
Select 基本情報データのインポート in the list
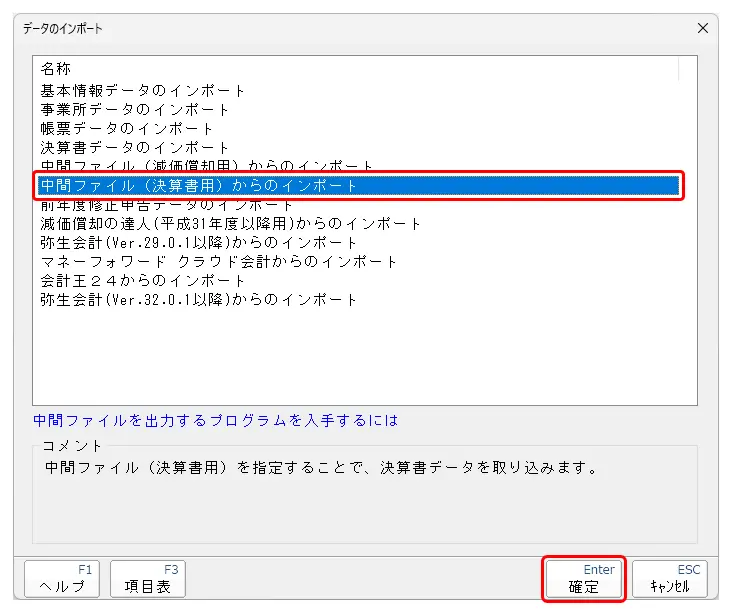click(x=143, y=90)
